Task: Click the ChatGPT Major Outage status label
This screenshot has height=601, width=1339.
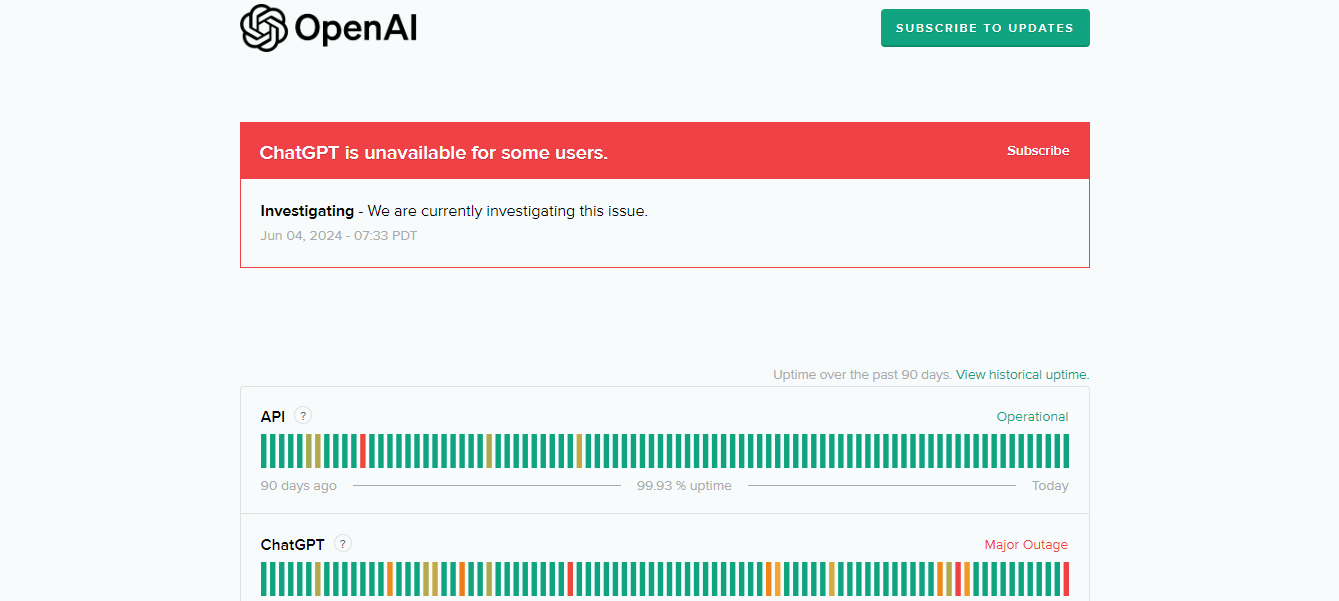Action: click(x=1026, y=545)
